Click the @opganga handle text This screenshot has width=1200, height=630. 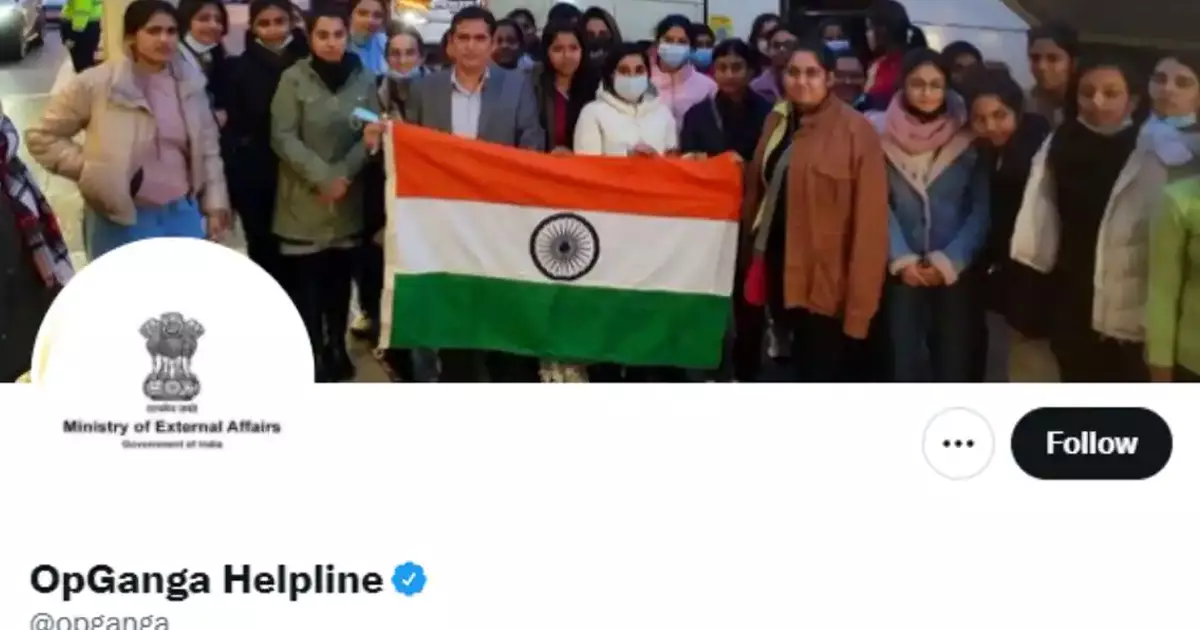(x=100, y=620)
